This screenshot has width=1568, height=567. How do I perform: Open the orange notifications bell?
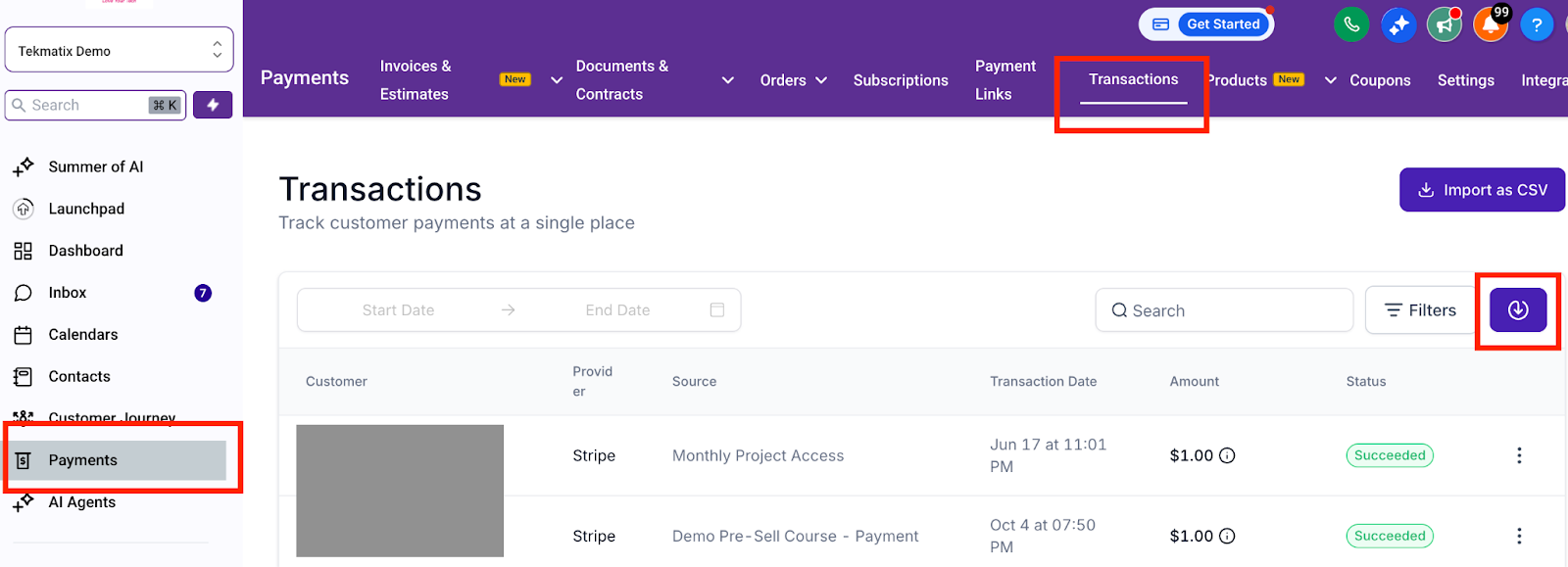pyautogui.click(x=1491, y=24)
